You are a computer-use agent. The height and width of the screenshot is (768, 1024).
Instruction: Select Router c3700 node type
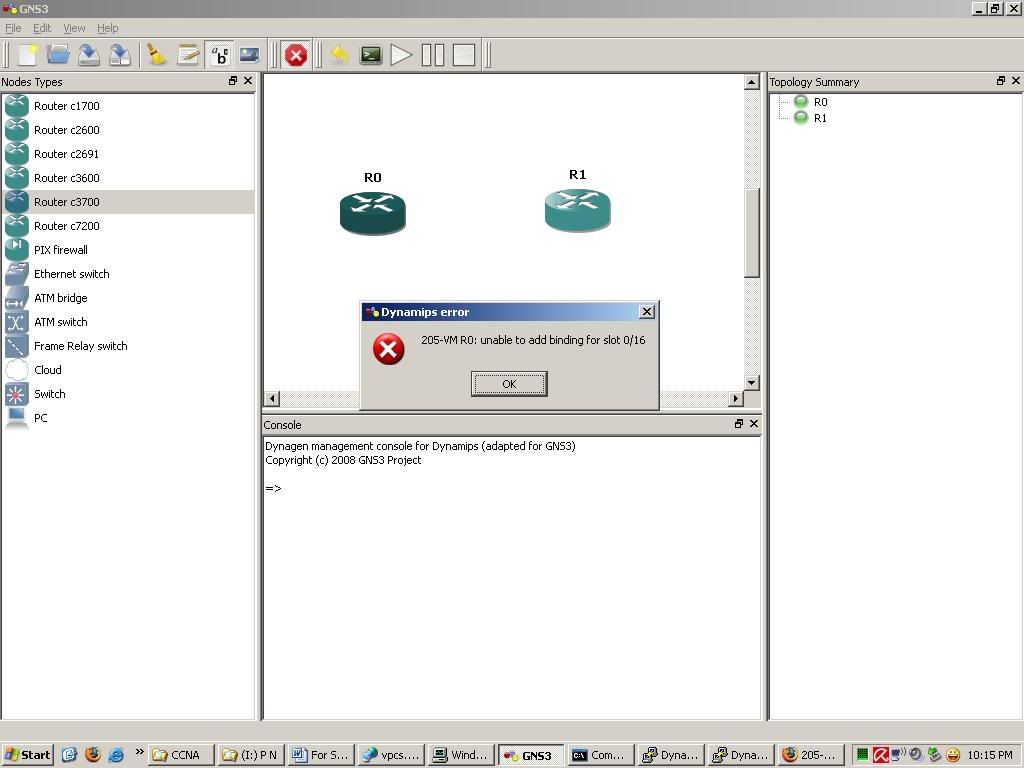[128, 202]
